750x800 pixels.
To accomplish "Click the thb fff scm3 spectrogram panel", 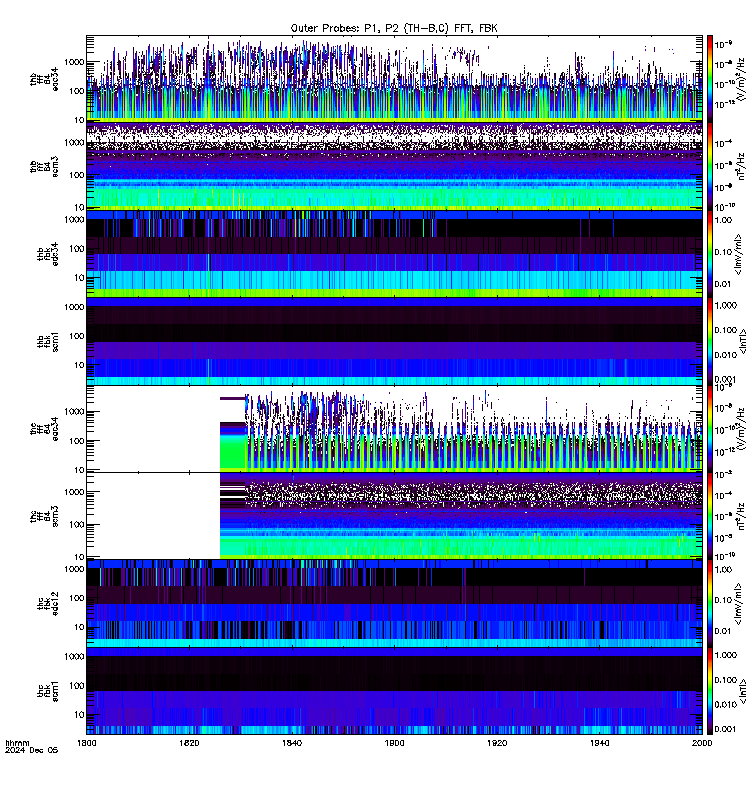I will point(394,166).
